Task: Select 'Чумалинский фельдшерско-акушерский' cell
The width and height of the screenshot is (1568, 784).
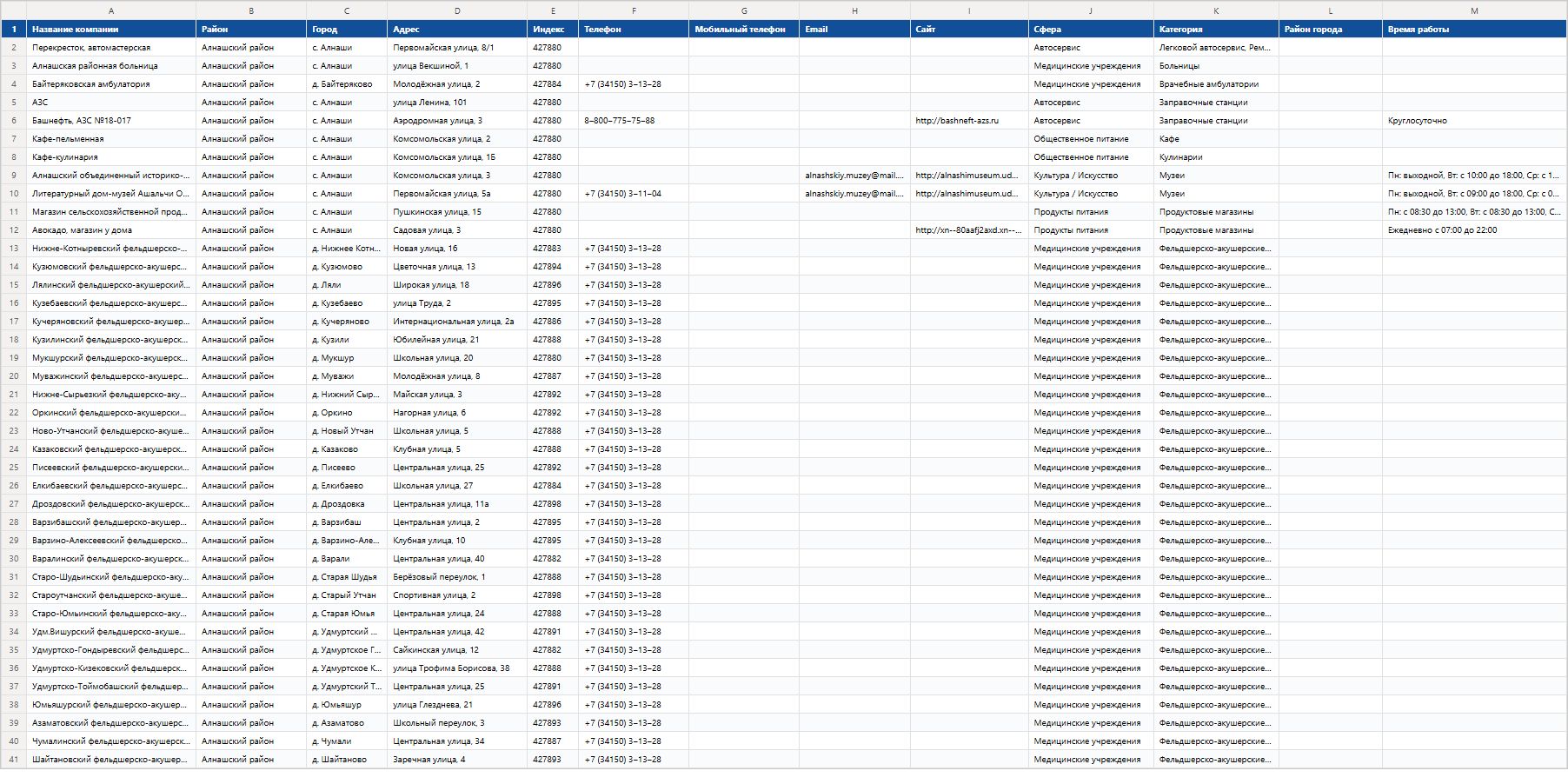Action: pos(111,741)
